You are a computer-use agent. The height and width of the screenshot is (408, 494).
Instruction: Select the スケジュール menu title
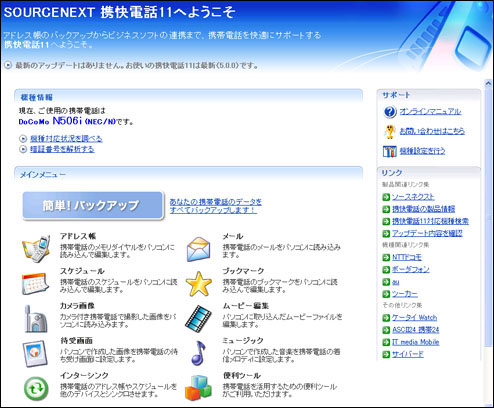pos(82,271)
